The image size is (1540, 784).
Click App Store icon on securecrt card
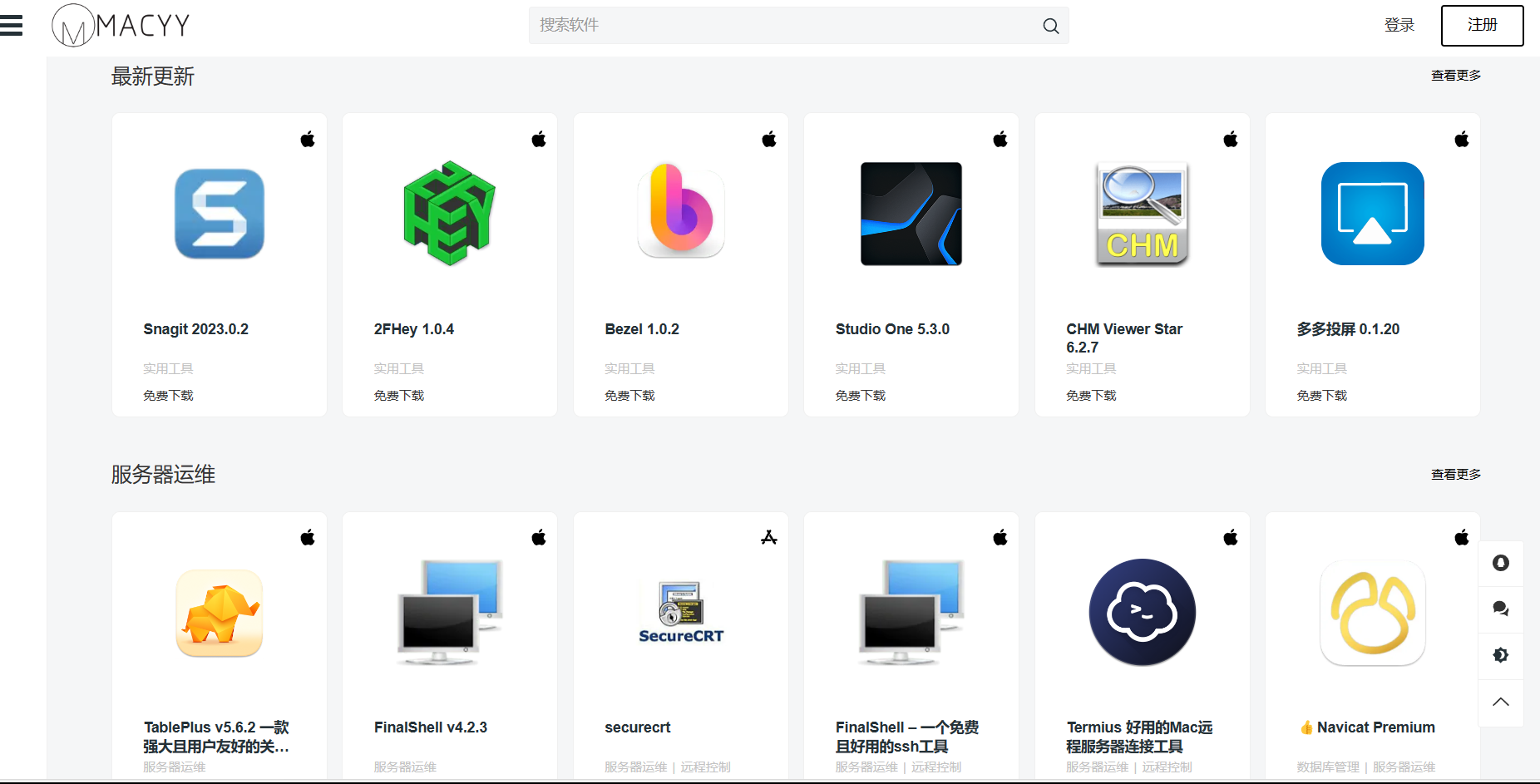click(769, 538)
